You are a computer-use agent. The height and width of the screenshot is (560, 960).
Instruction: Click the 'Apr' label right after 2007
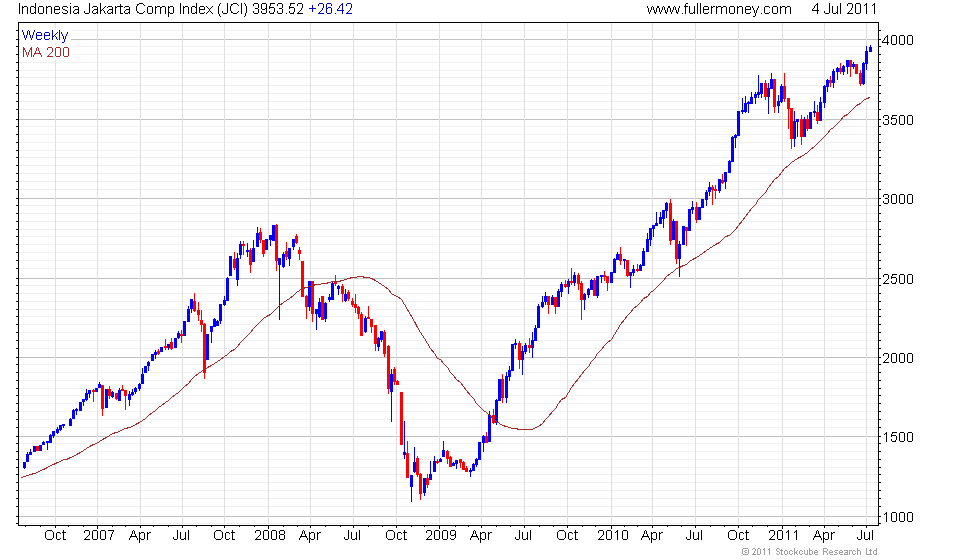[x=140, y=536]
